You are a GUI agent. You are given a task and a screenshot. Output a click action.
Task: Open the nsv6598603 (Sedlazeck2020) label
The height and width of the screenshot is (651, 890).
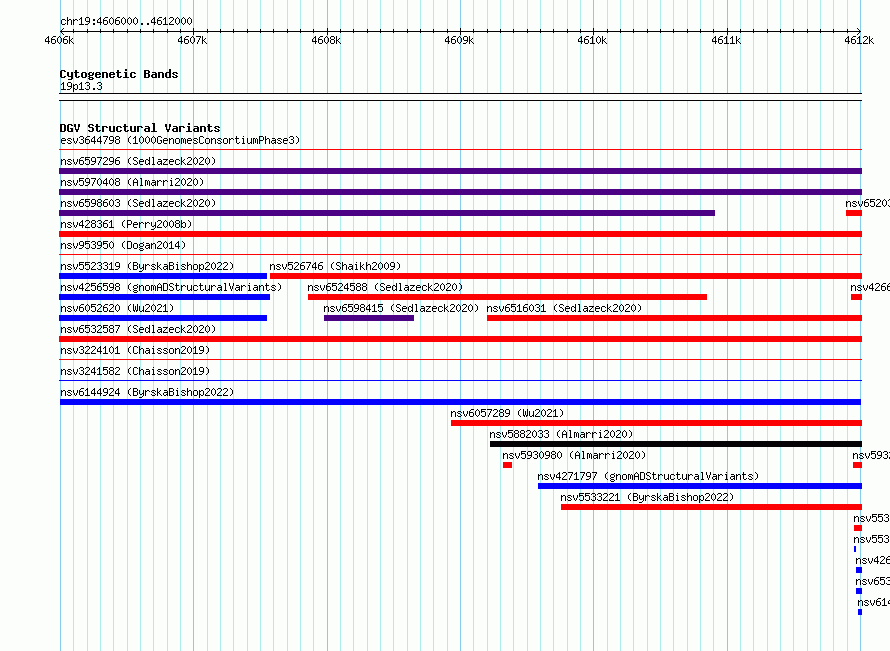point(138,203)
